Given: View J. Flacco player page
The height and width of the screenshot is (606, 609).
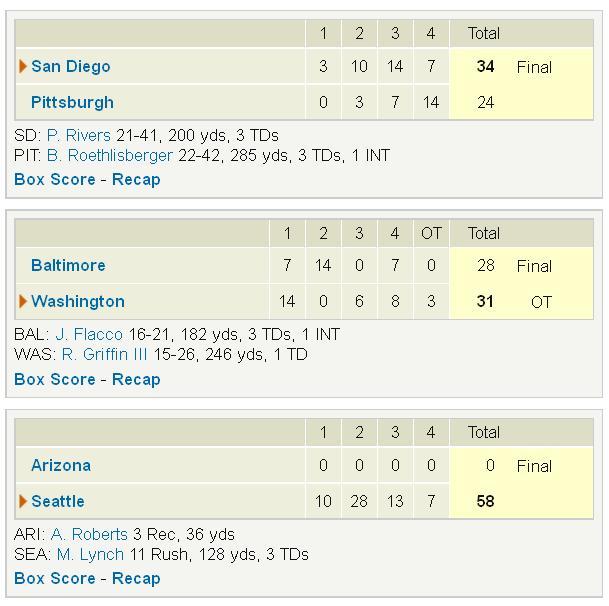Looking at the screenshot, I should tap(89, 334).
